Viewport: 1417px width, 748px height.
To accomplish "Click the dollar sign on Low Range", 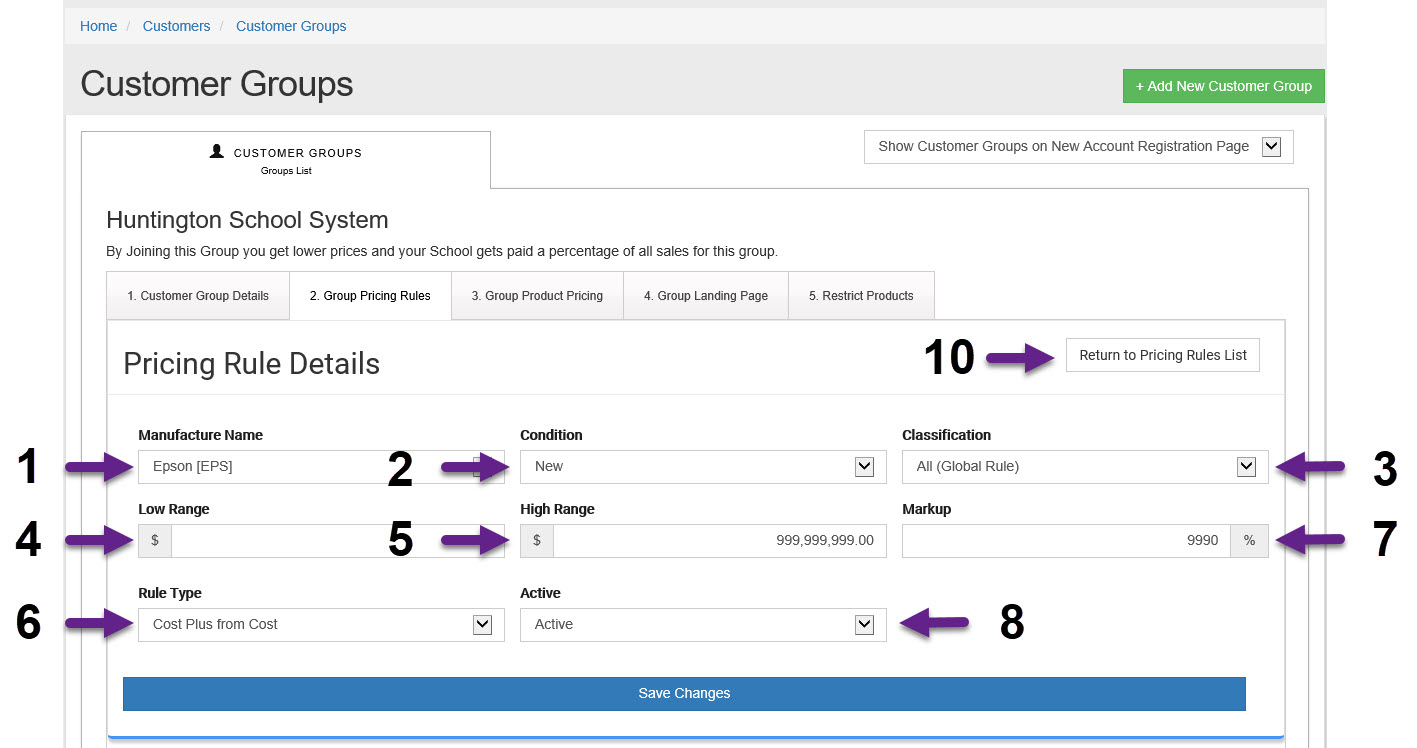I will point(155,541).
